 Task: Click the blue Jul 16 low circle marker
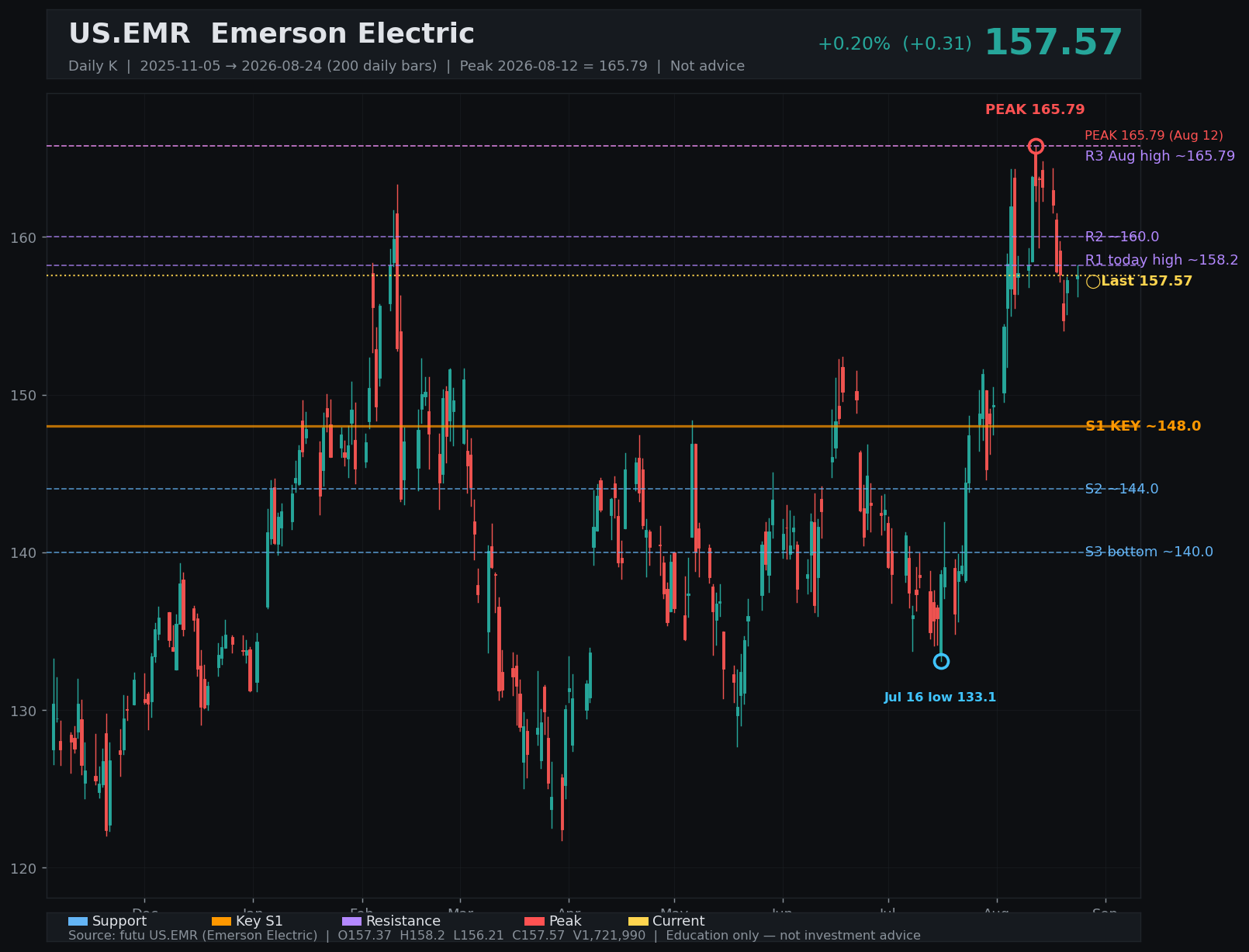941,661
